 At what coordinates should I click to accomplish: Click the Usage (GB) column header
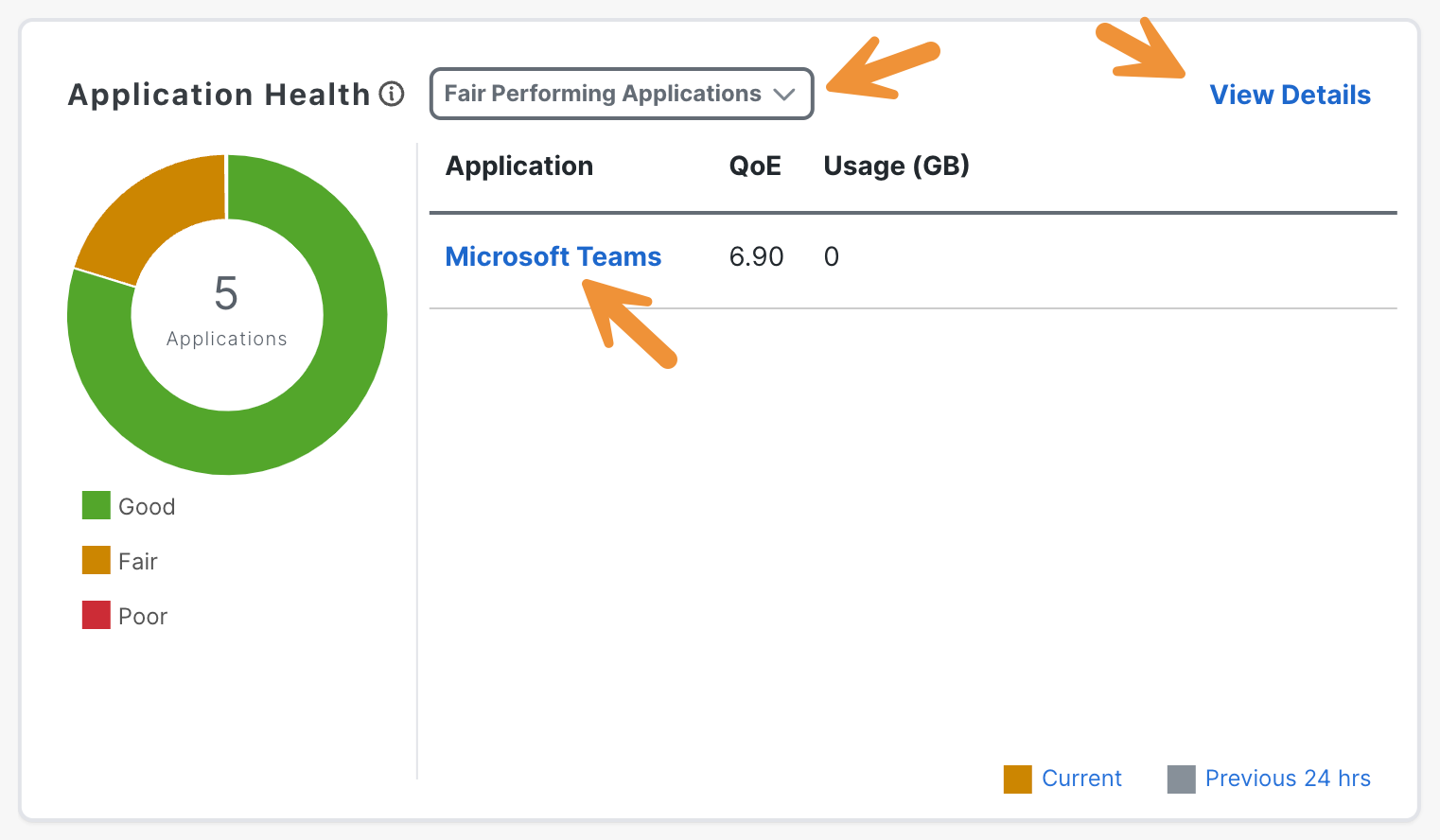point(897,166)
